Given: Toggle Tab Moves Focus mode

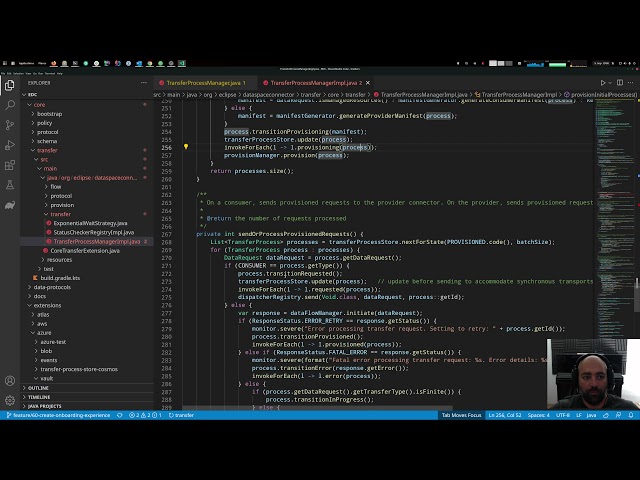Looking at the screenshot, I should [x=462, y=415].
